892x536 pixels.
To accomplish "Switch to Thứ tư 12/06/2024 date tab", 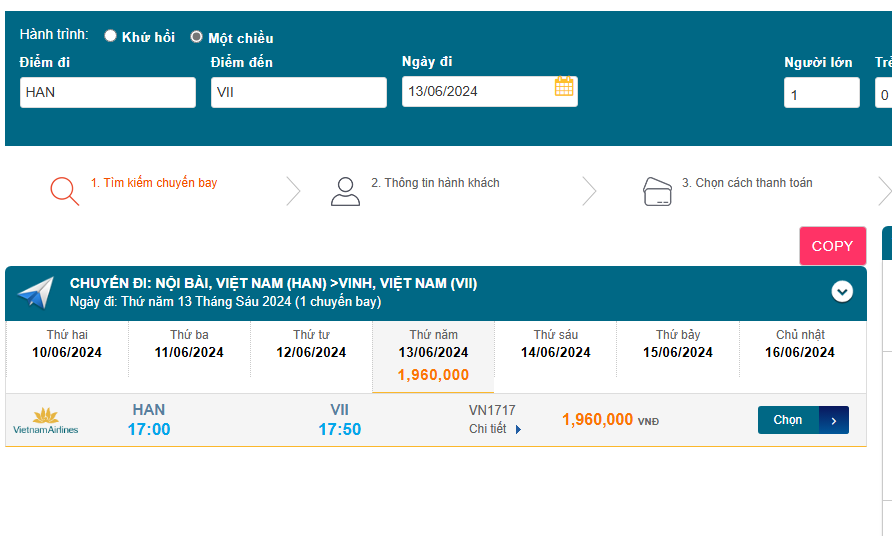I will (311, 344).
